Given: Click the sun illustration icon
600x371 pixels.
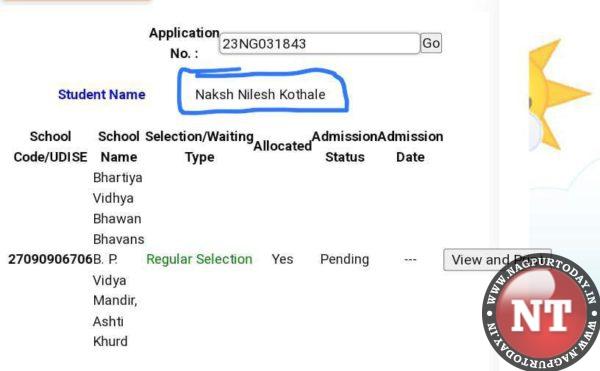Looking at the screenshot, I should coord(558,95).
